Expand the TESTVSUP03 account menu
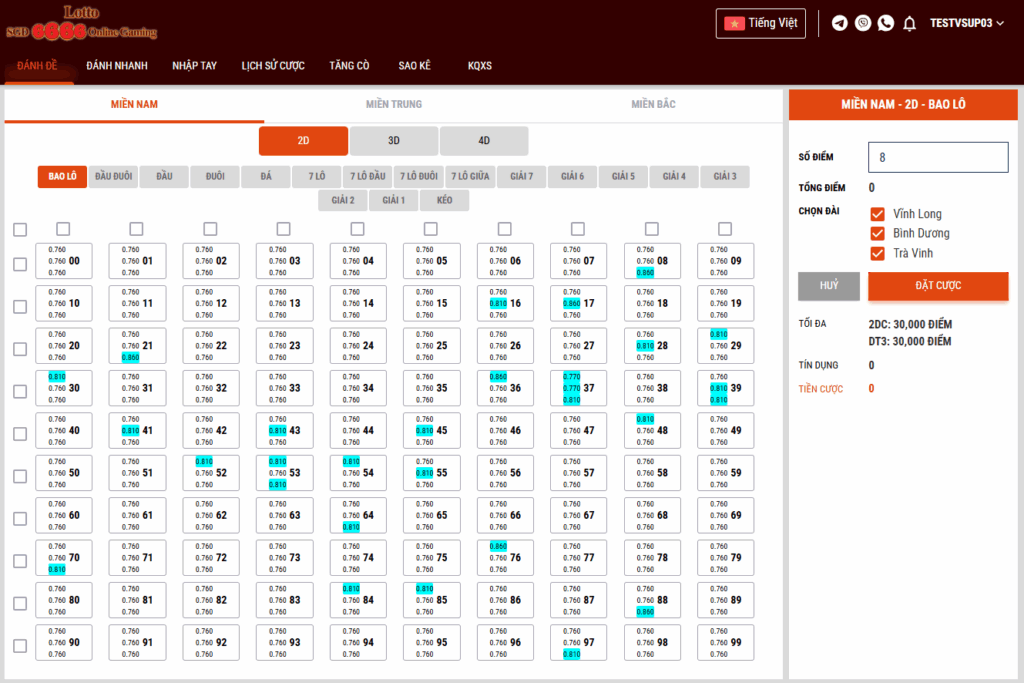 (x=967, y=24)
